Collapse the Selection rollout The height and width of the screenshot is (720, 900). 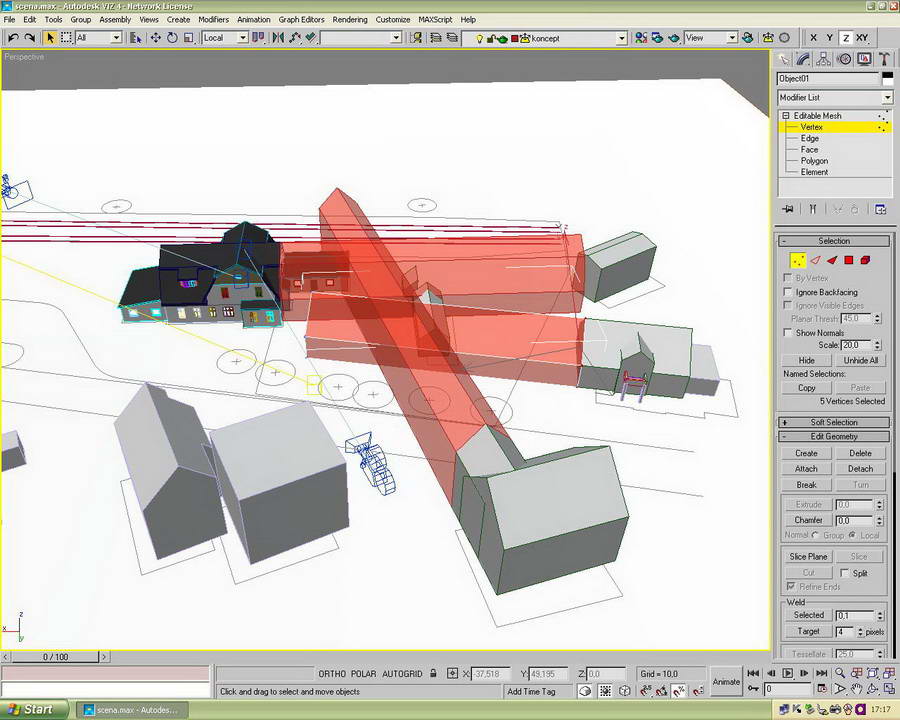[x=834, y=241]
